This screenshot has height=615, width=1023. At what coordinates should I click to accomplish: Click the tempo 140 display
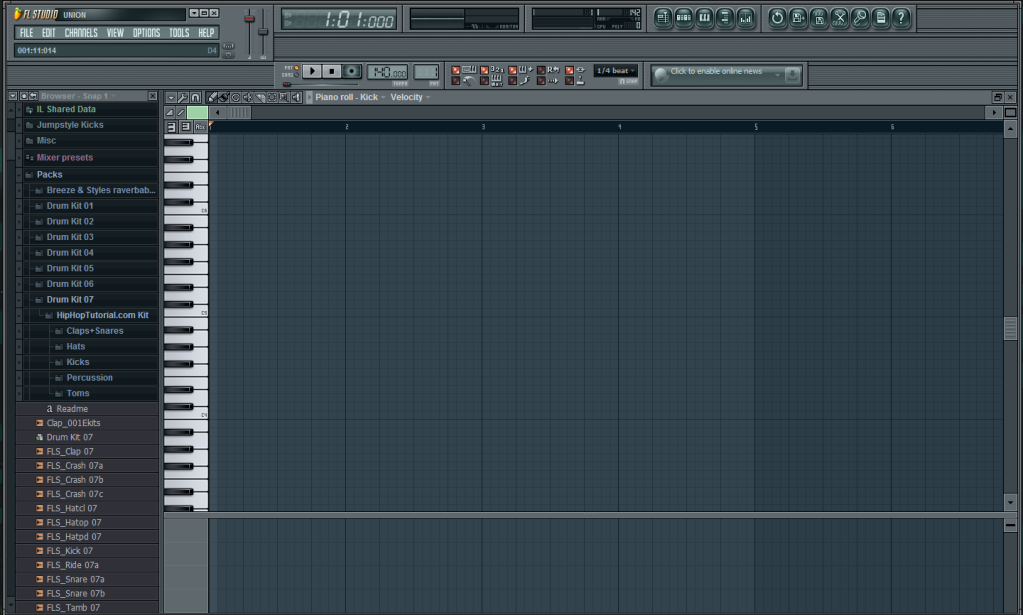tap(387, 72)
